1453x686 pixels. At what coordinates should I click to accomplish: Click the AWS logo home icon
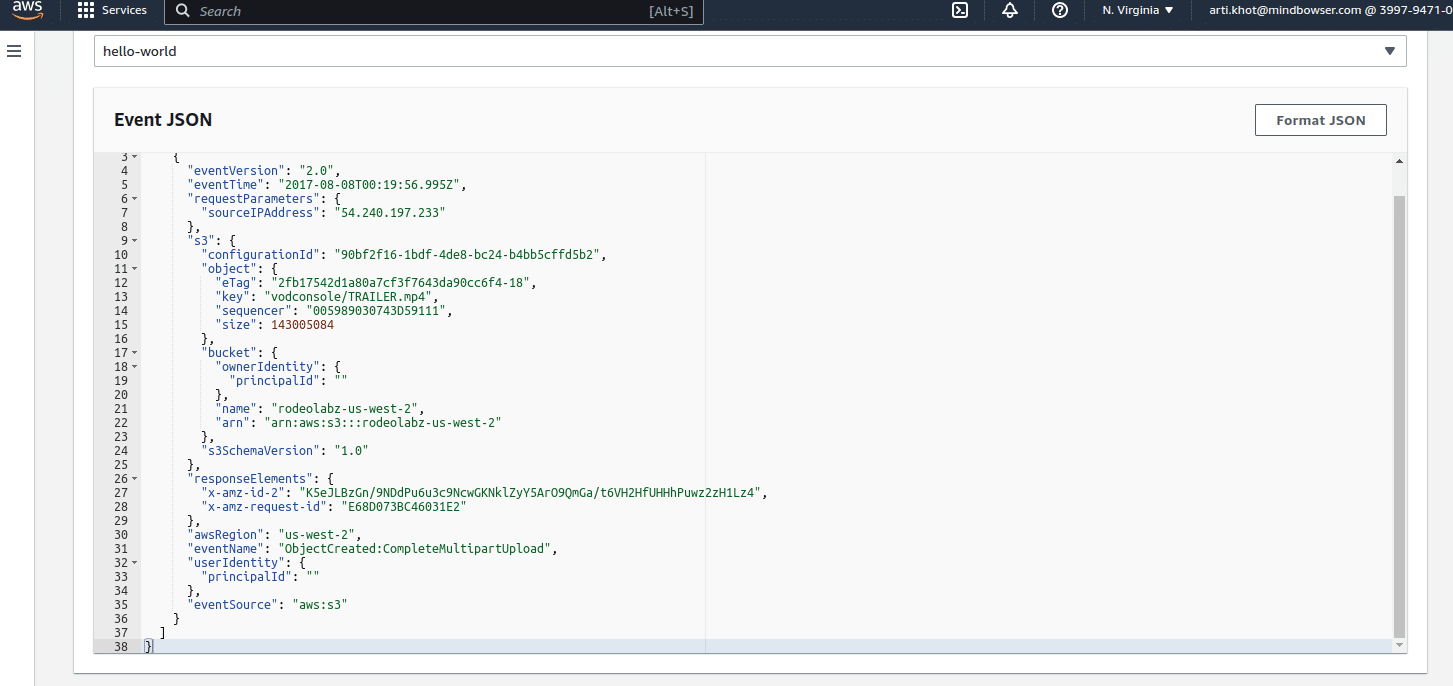click(x=27, y=11)
